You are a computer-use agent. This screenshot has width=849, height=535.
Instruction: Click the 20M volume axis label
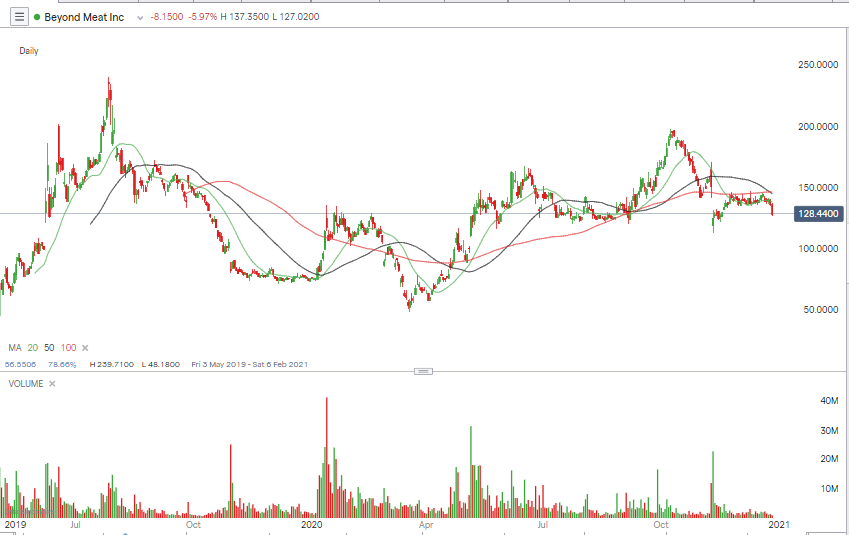(x=829, y=459)
